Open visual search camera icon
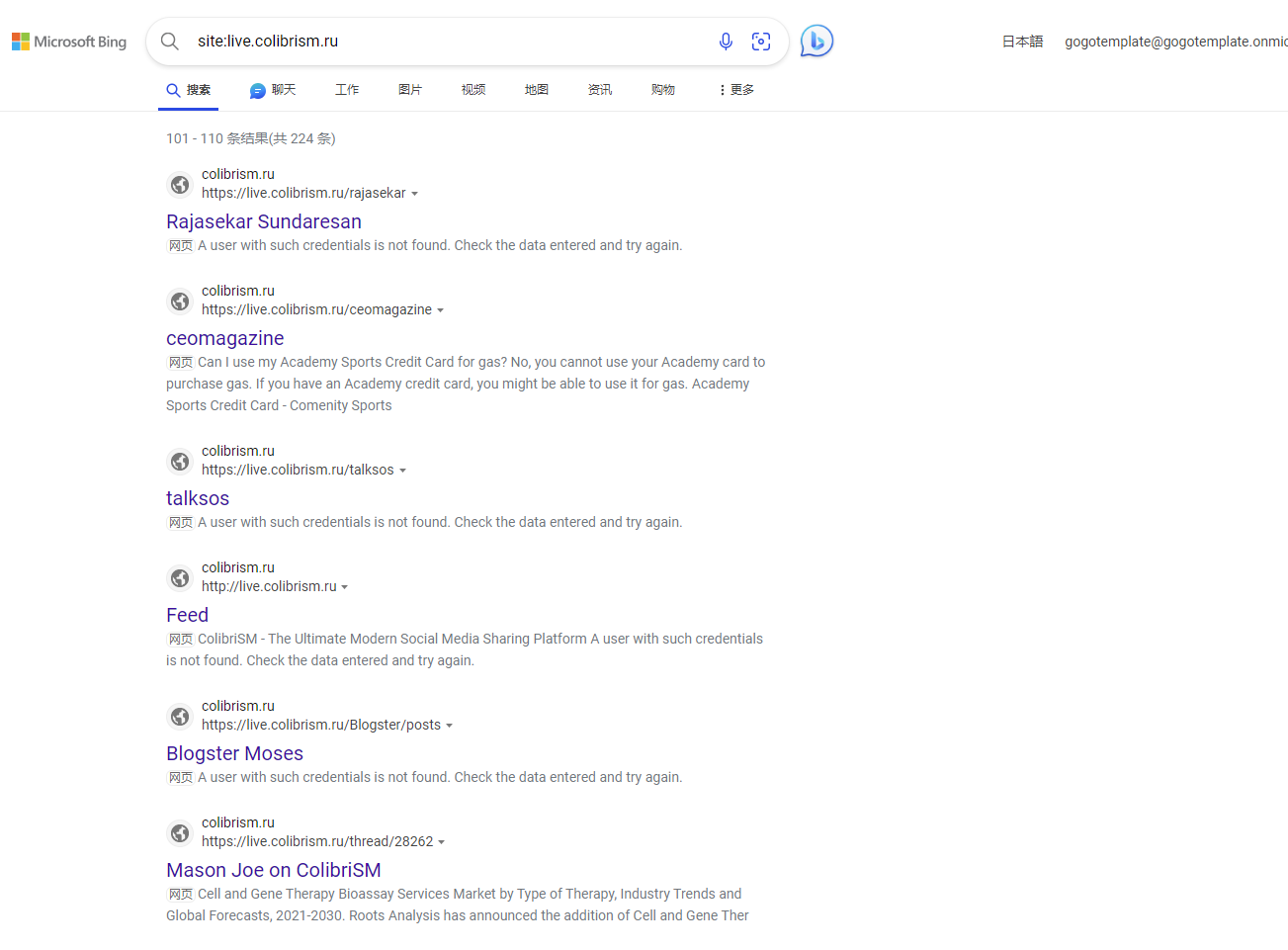1288x950 pixels. (761, 42)
